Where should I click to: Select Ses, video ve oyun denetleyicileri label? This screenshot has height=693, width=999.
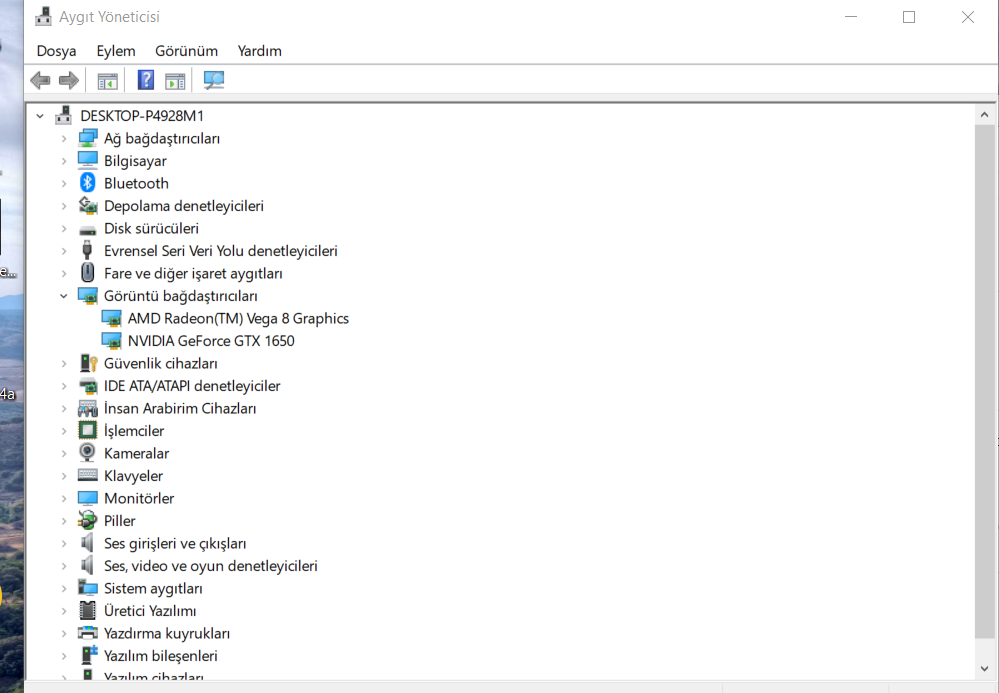click(210, 566)
